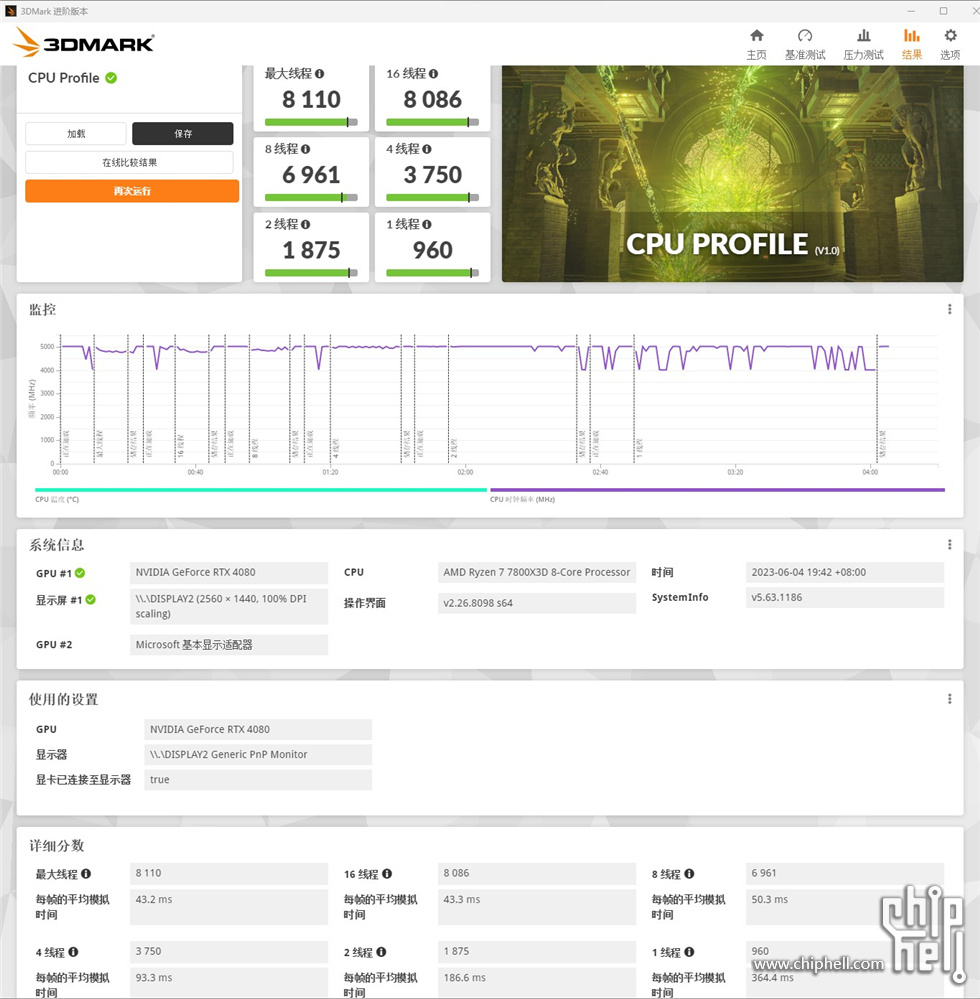Click 在线比较结果 to compare online

click(129, 162)
